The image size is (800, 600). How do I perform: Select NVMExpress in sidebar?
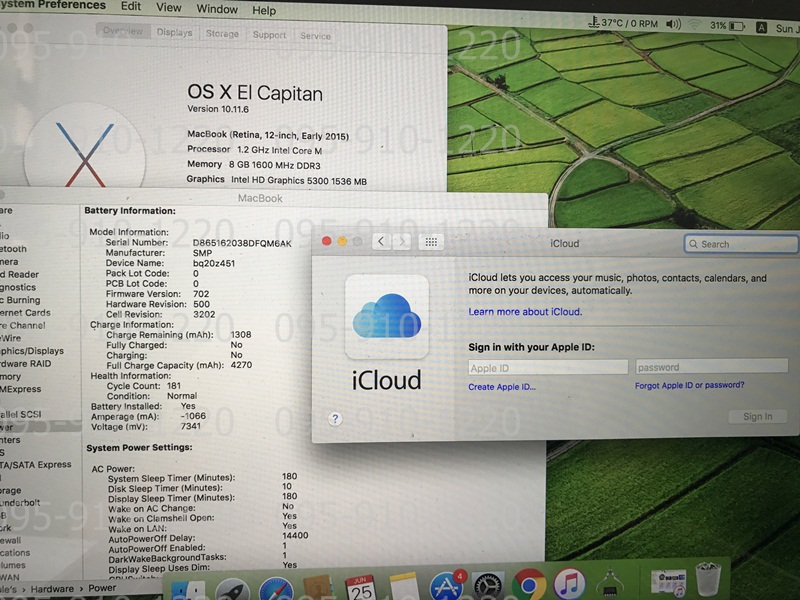click(21, 389)
